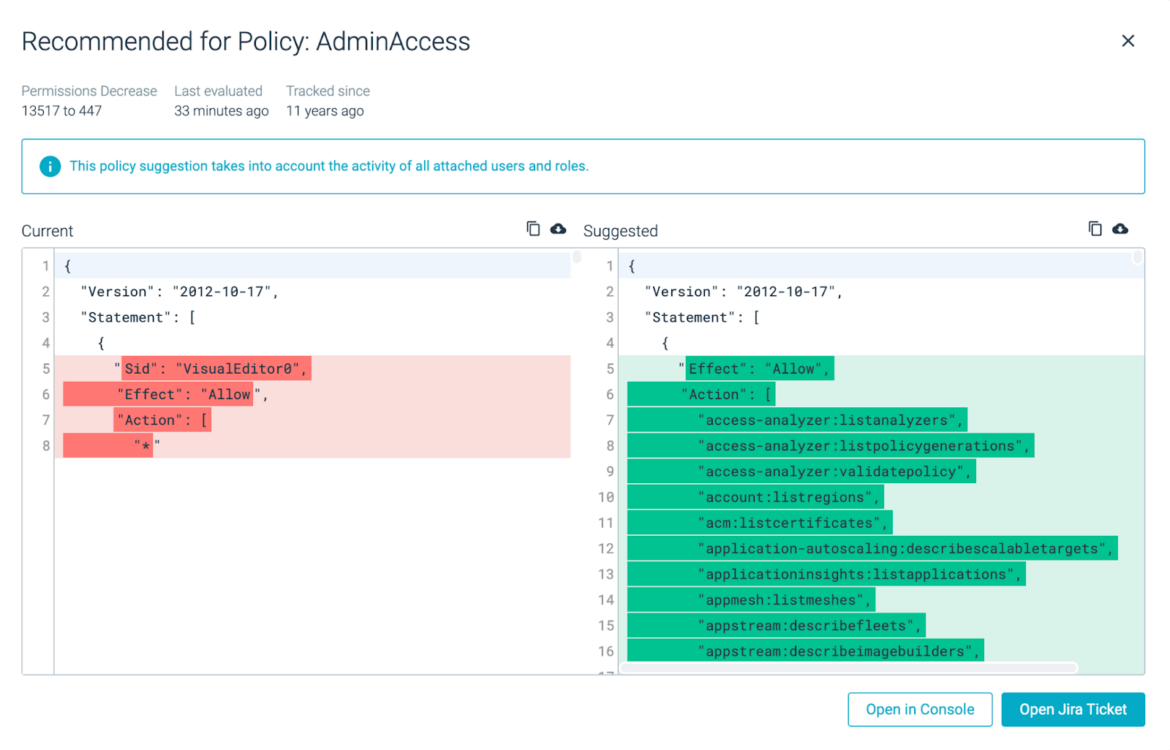Click the info icon in the notice banner
Viewport: 1170px width, 750px height.
pyautogui.click(x=49, y=166)
